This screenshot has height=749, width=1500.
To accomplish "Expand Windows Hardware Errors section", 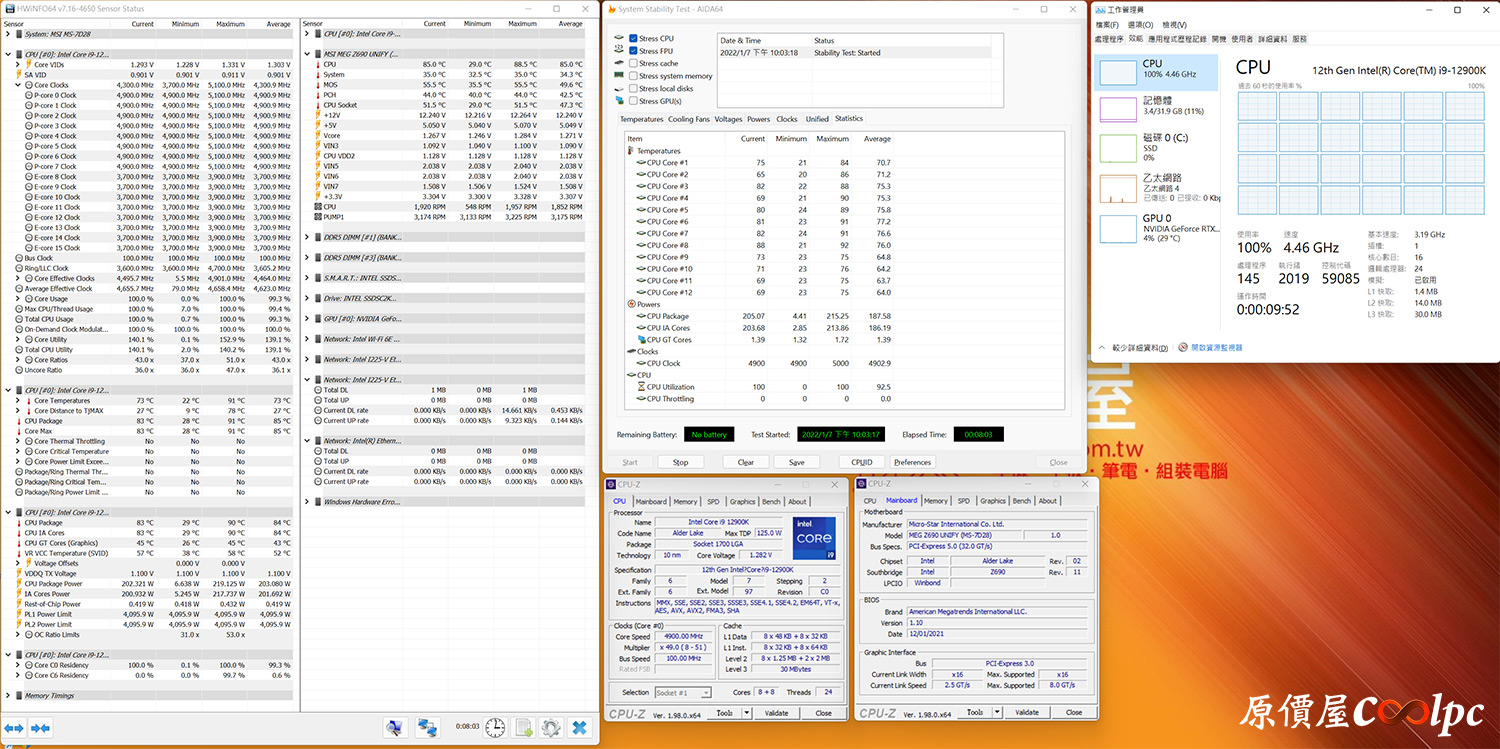I will coord(307,502).
